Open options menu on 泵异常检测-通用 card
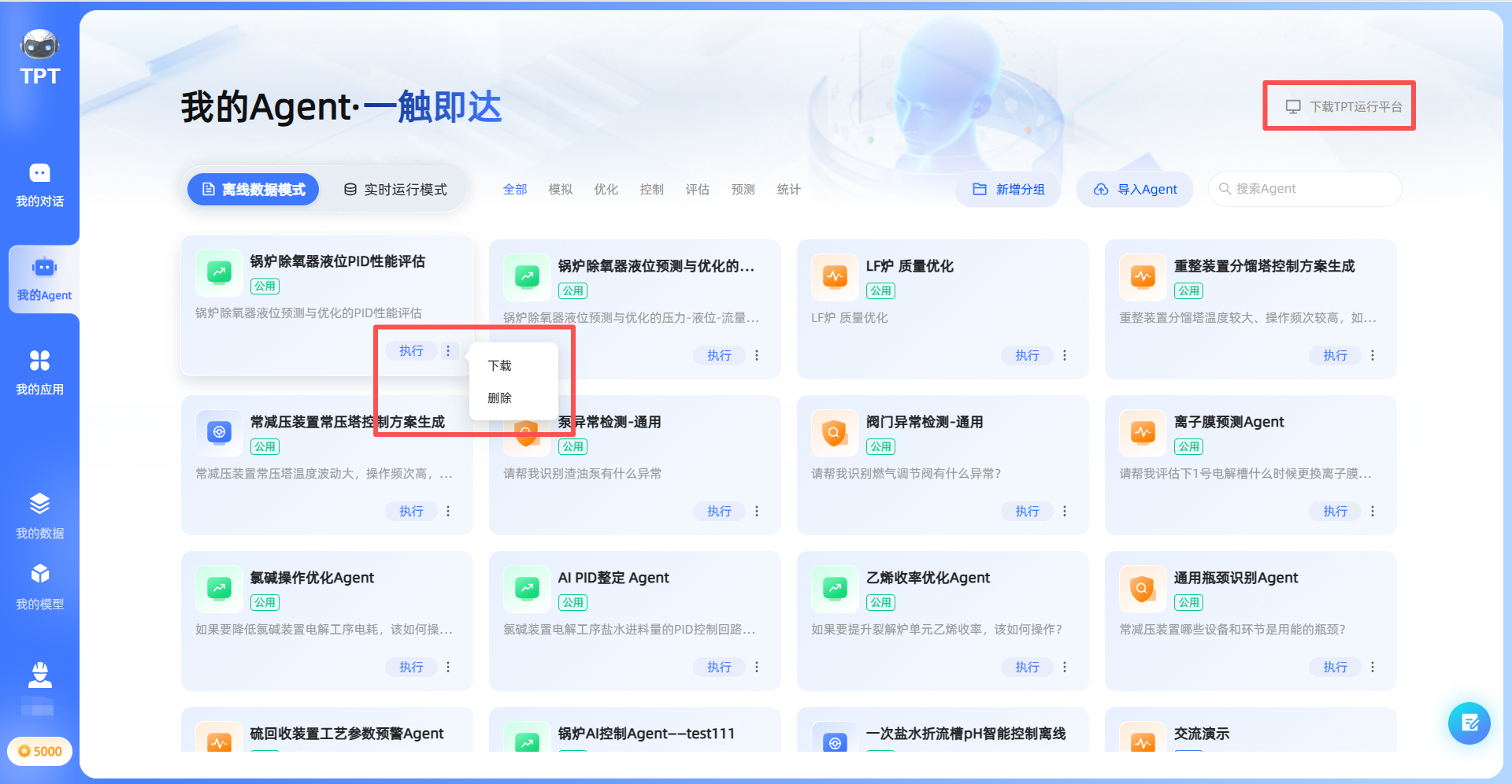Image resolution: width=1512 pixels, height=784 pixels. [756, 511]
